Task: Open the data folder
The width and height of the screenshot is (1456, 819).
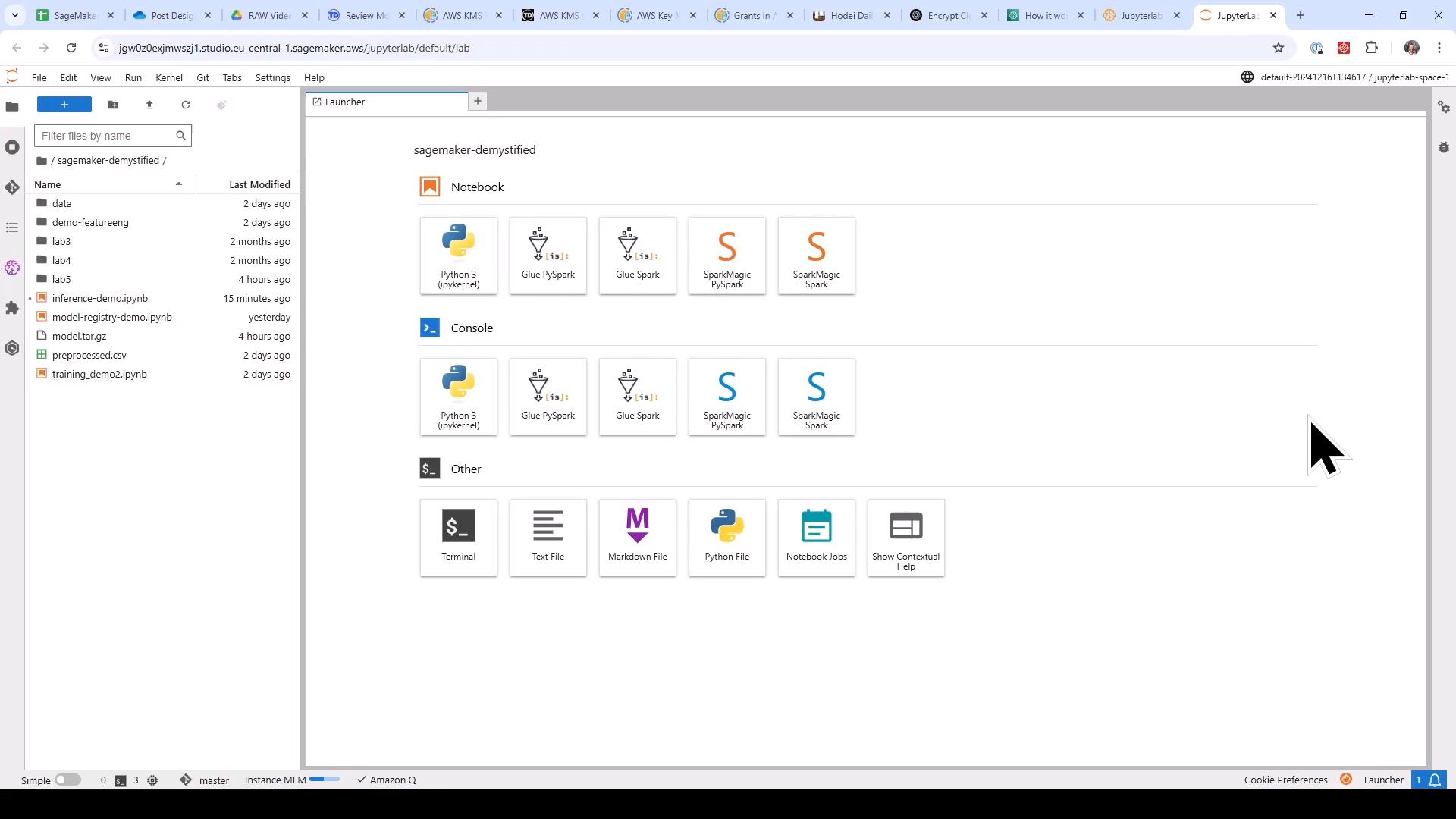Action: pos(163,203)
